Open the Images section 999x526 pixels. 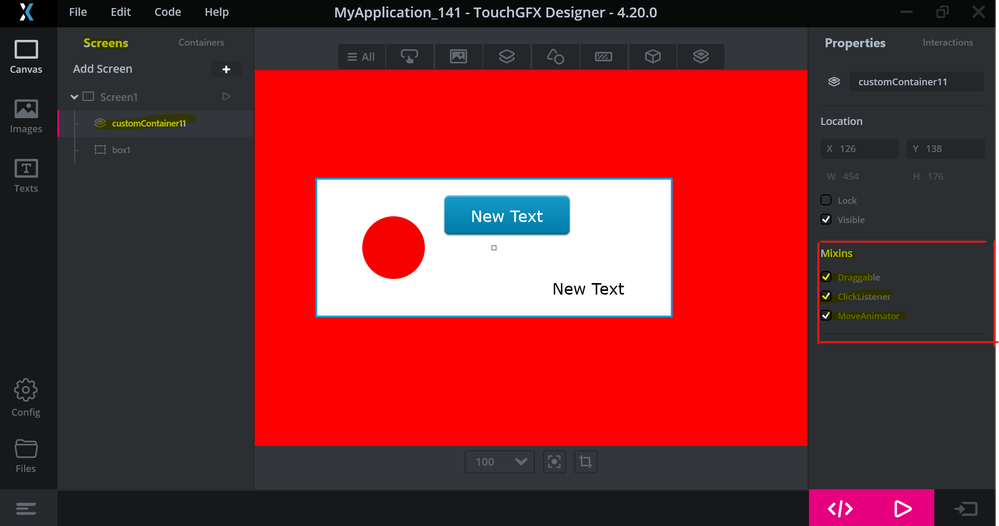tap(26, 117)
